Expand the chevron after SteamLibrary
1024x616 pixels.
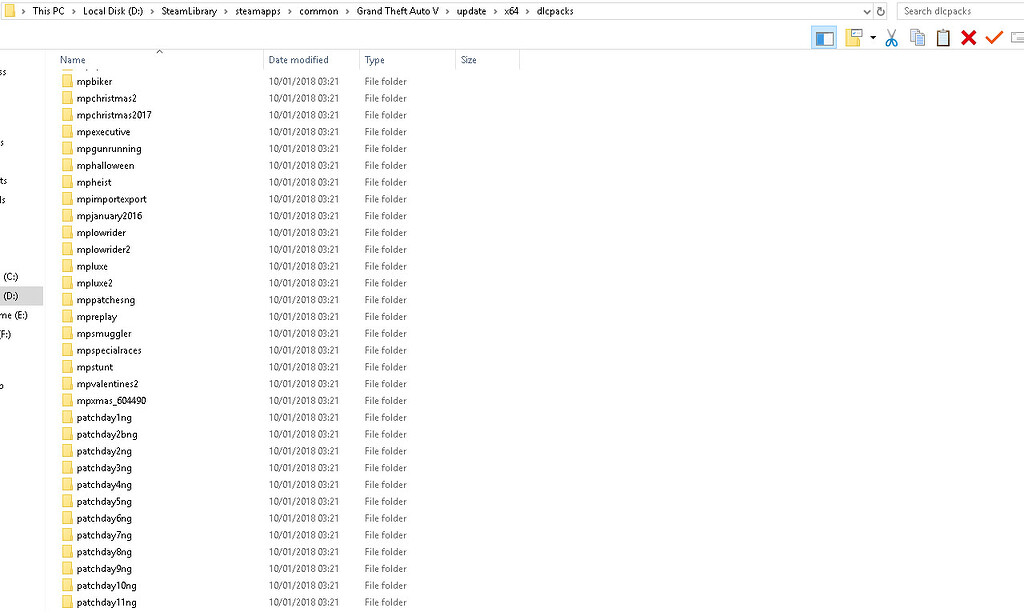tap(226, 11)
